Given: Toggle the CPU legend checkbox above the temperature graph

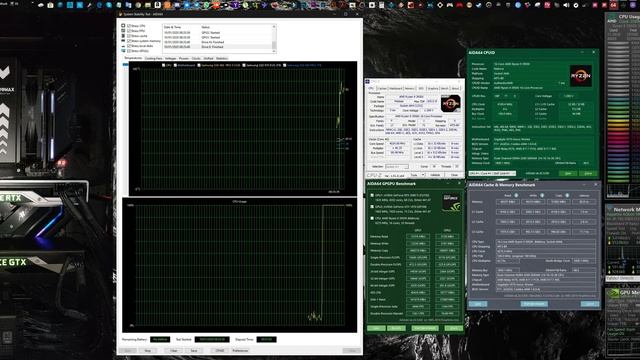Looking at the screenshot, I should (164, 65).
